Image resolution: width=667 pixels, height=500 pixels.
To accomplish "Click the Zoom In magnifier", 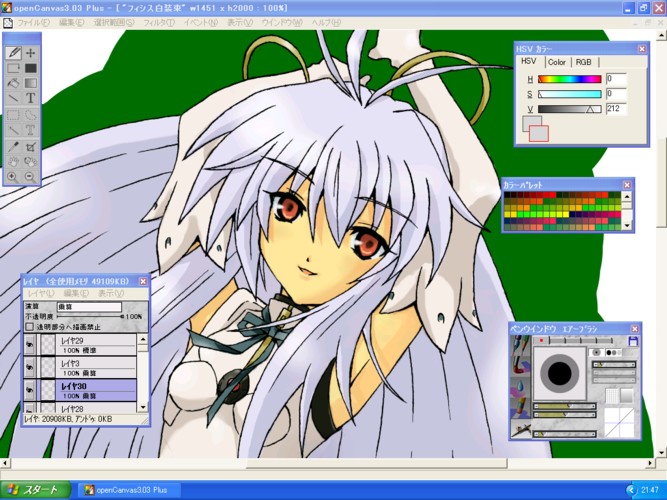I will (14, 177).
